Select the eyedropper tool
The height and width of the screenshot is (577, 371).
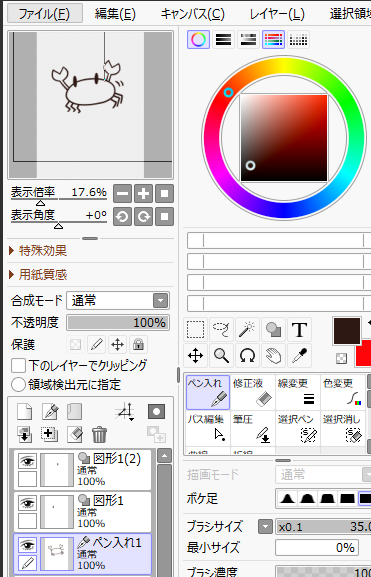click(300, 356)
